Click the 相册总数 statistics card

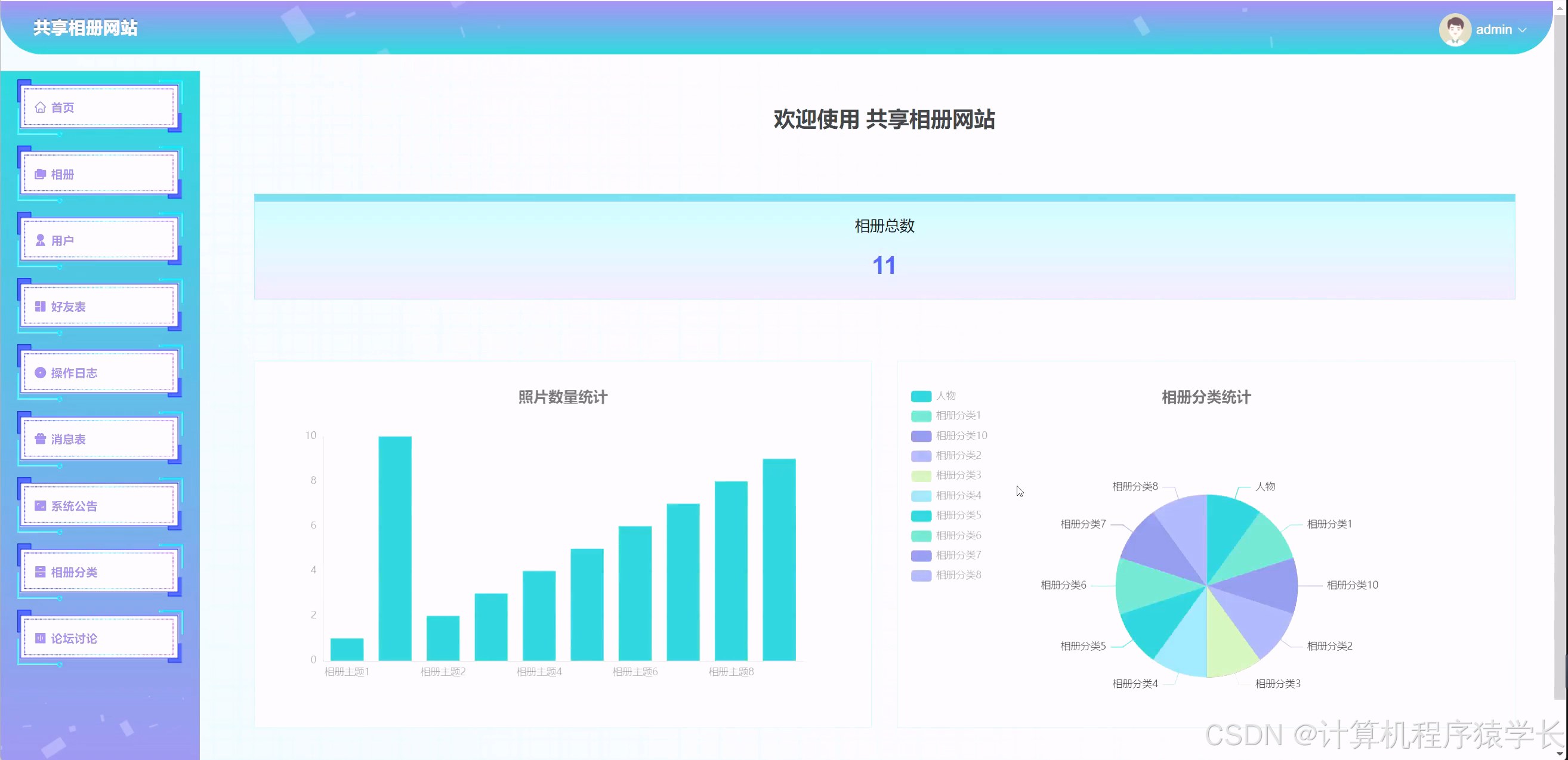pyautogui.click(x=884, y=246)
